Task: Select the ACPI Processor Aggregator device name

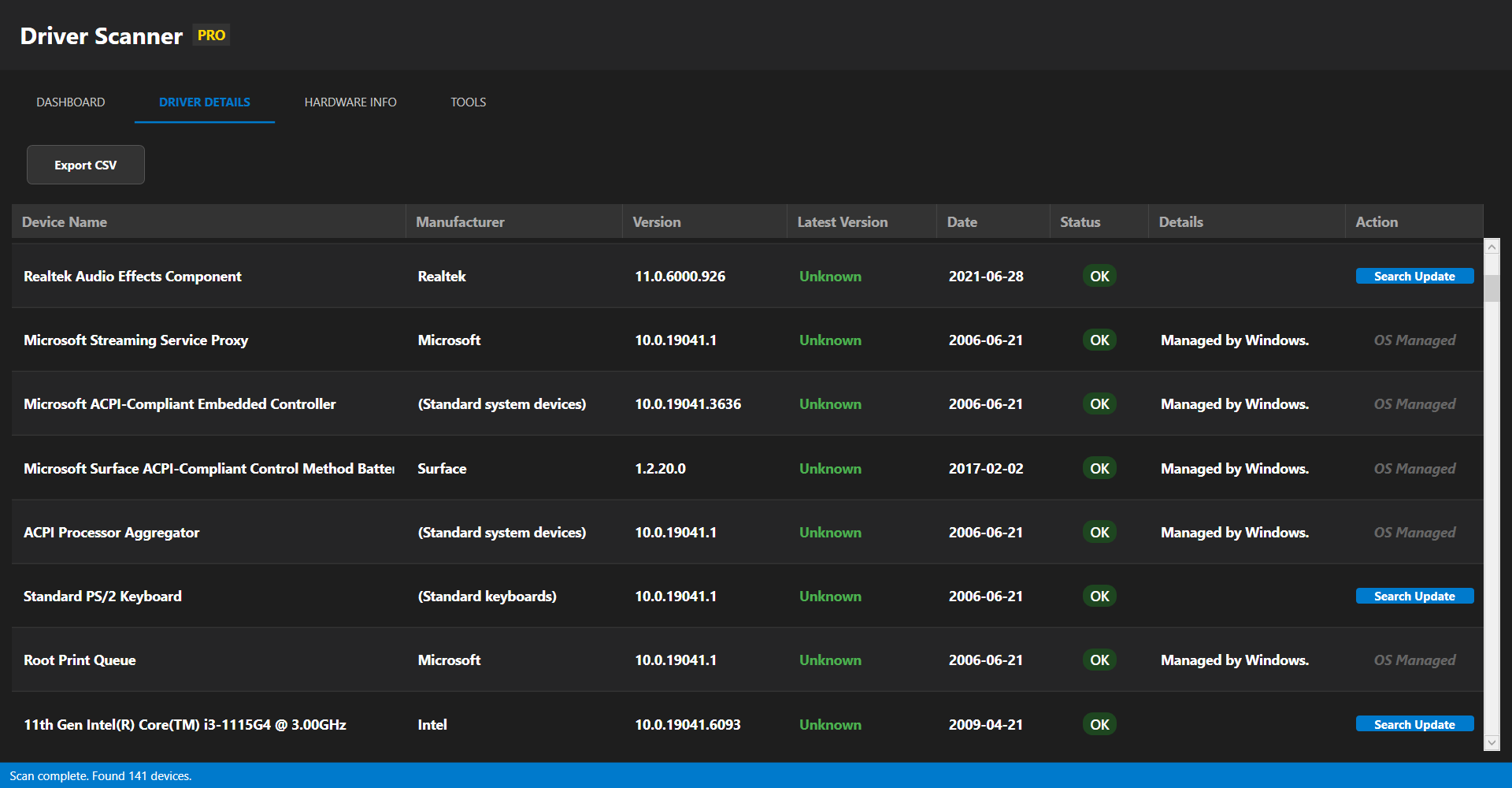Action: coord(111,533)
